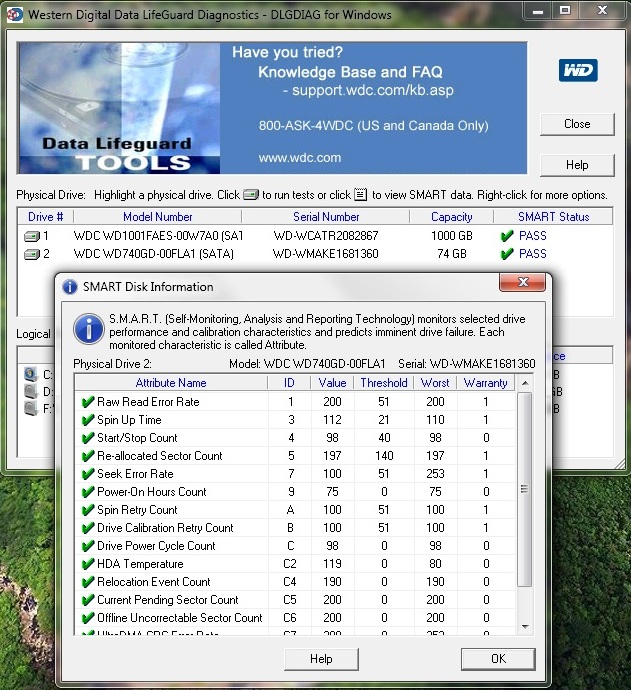
Task: Click the check icon for Seek Error Rate
Action: [88, 474]
